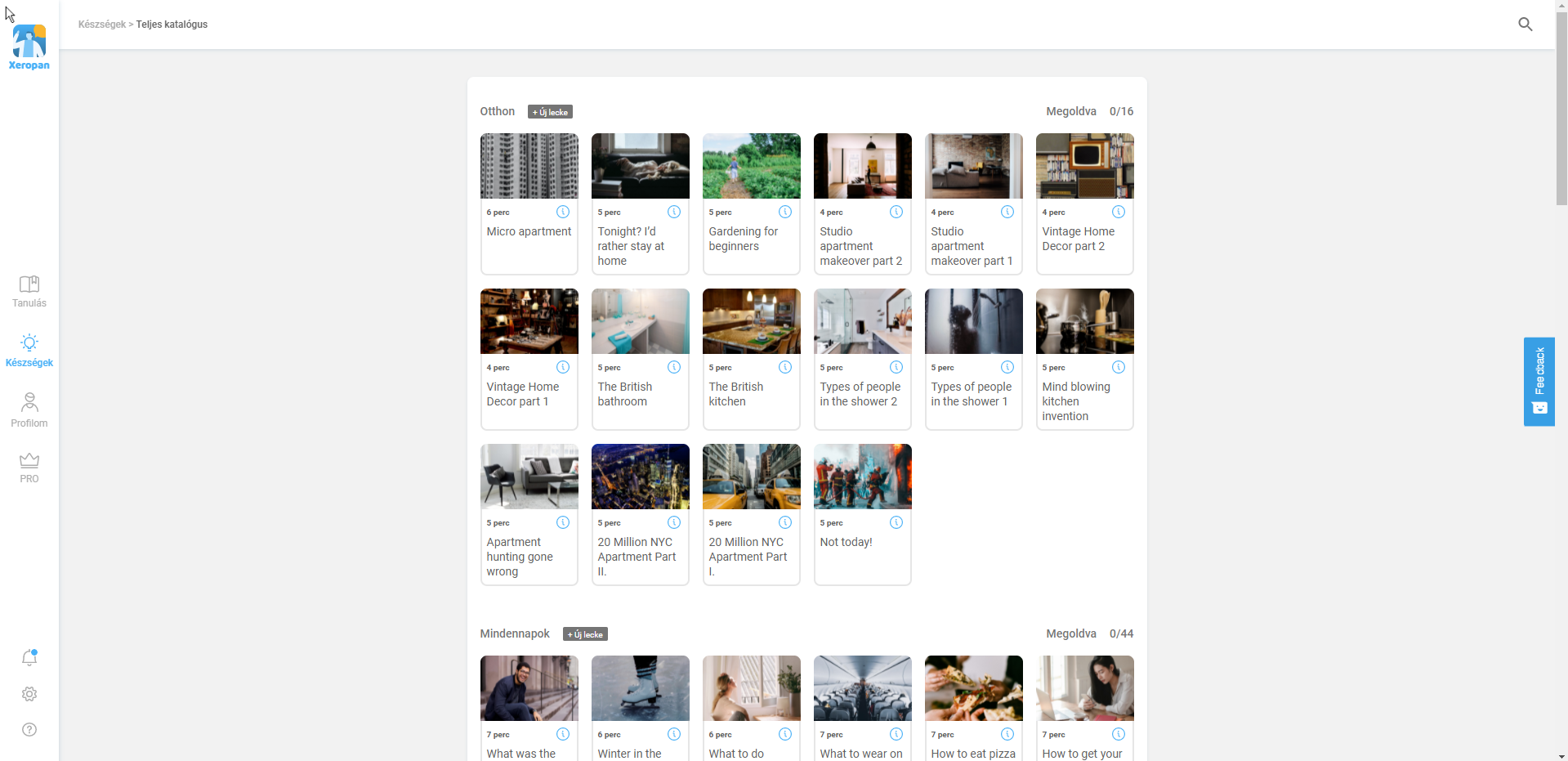Open the What was the lesson thumbnail
This screenshot has width=1568, height=761.
(x=529, y=688)
